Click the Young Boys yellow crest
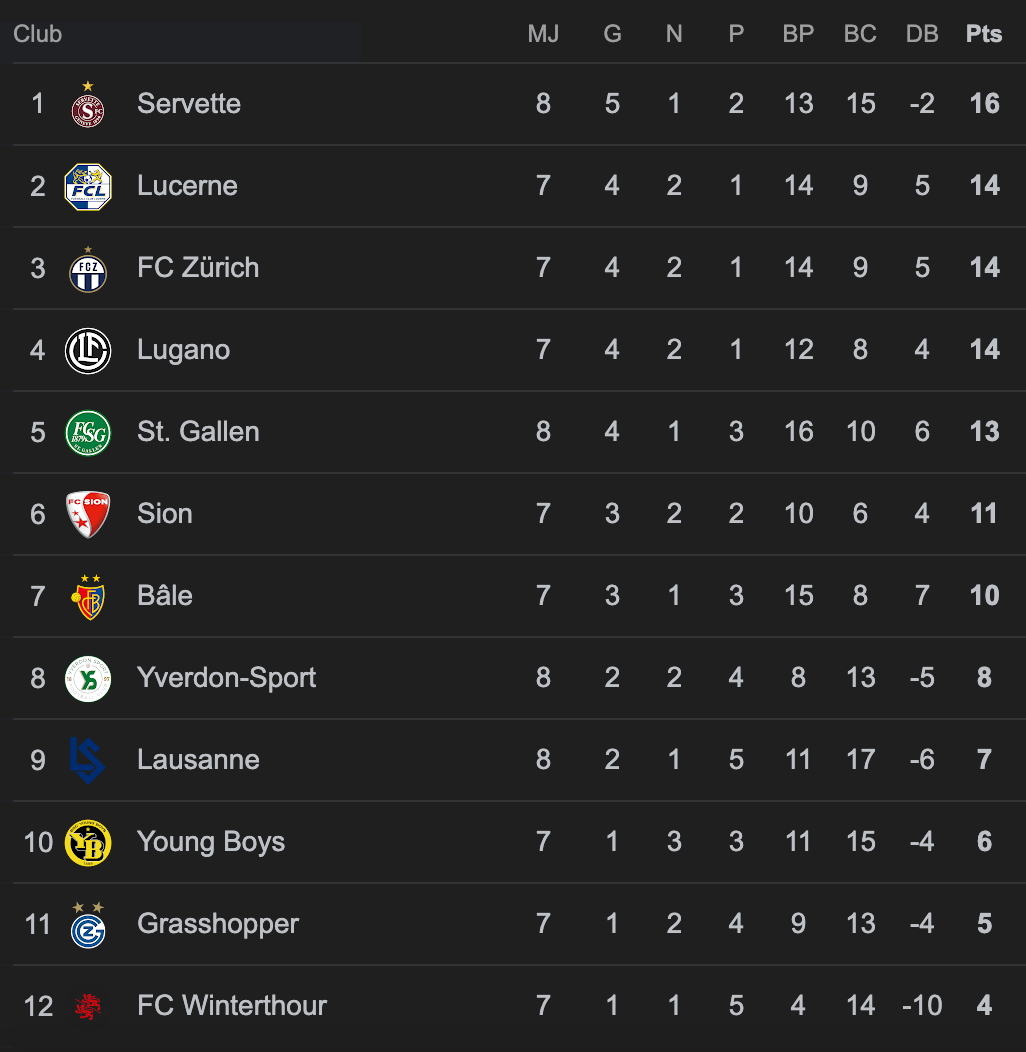Viewport: 1026px width, 1052px height. pos(88,843)
